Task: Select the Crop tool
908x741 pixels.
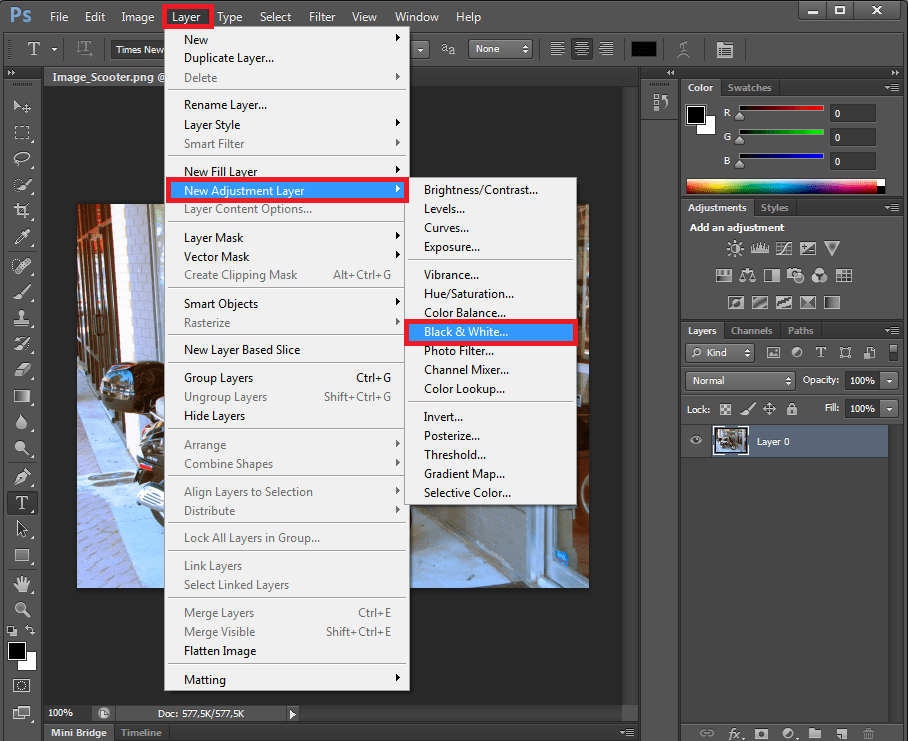Action: click(22, 210)
